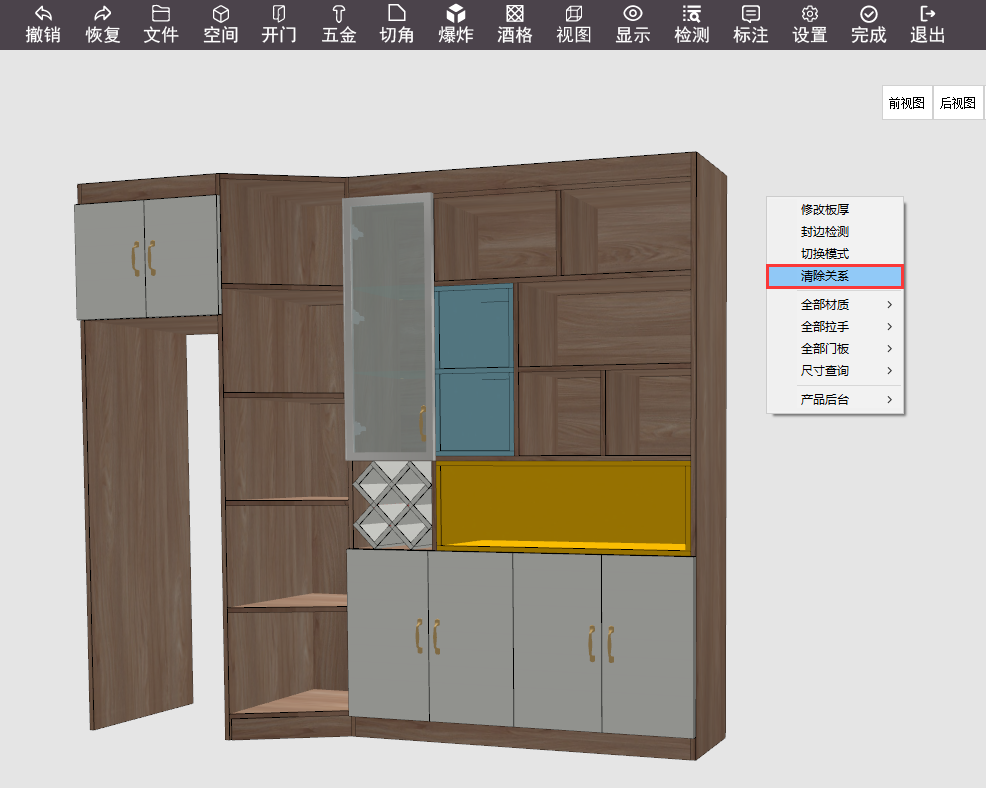Activate the 爆炸 explode view
Image resolution: width=986 pixels, height=788 pixels.
456,25
